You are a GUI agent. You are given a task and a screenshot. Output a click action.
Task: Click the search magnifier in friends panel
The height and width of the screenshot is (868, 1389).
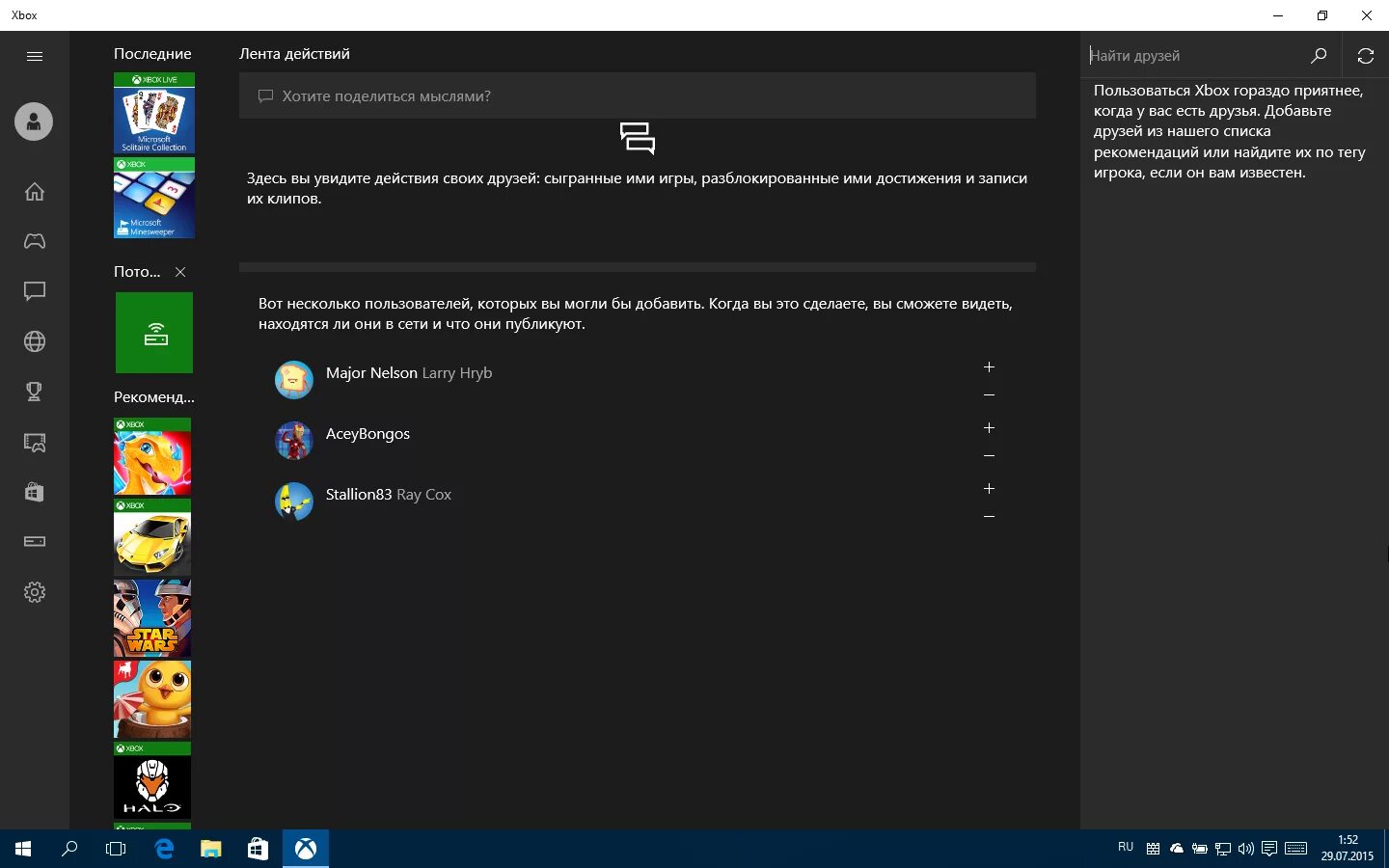pyautogui.click(x=1319, y=56)
